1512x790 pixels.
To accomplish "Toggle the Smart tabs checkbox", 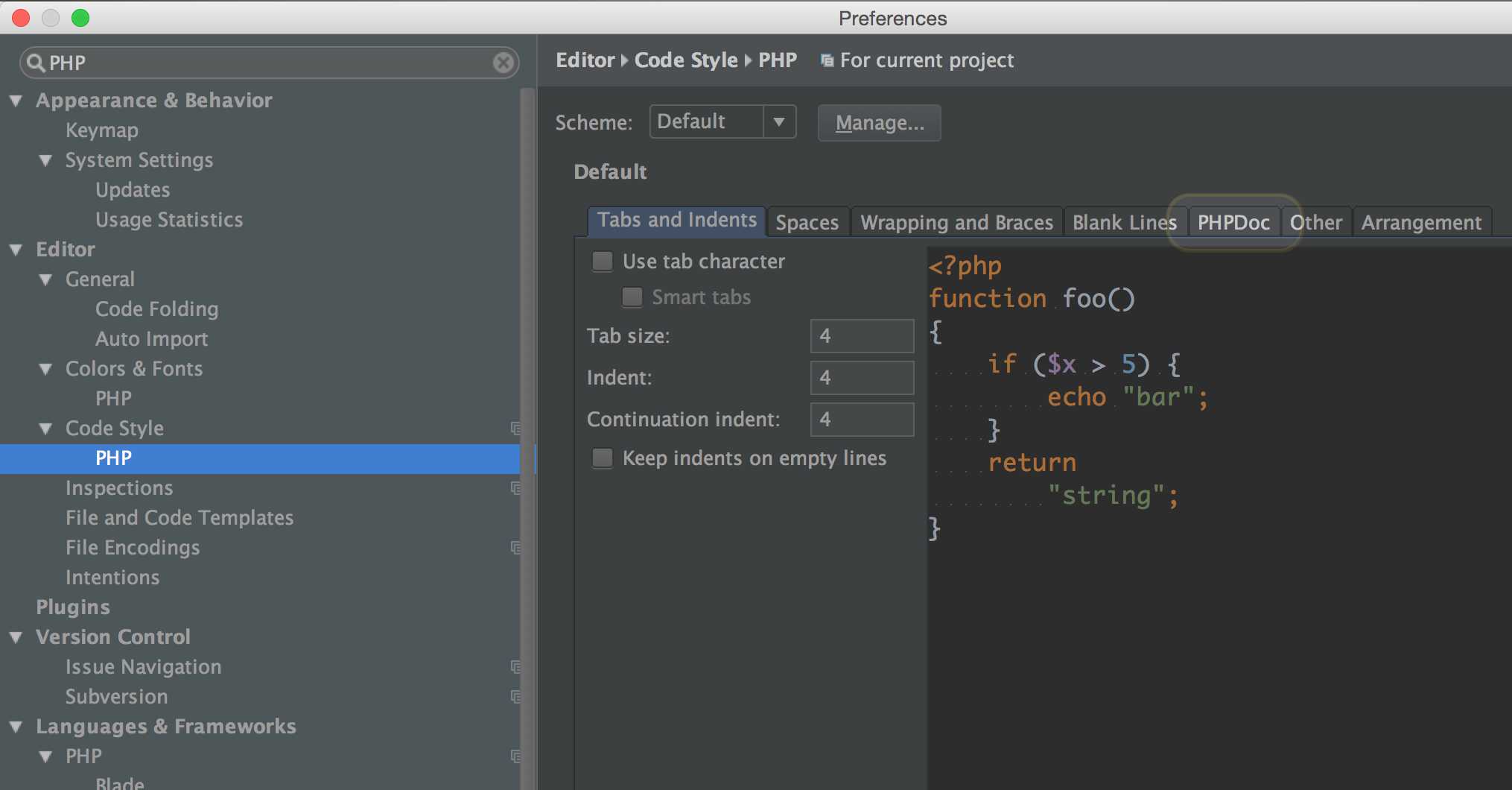I will pos(632,297).
